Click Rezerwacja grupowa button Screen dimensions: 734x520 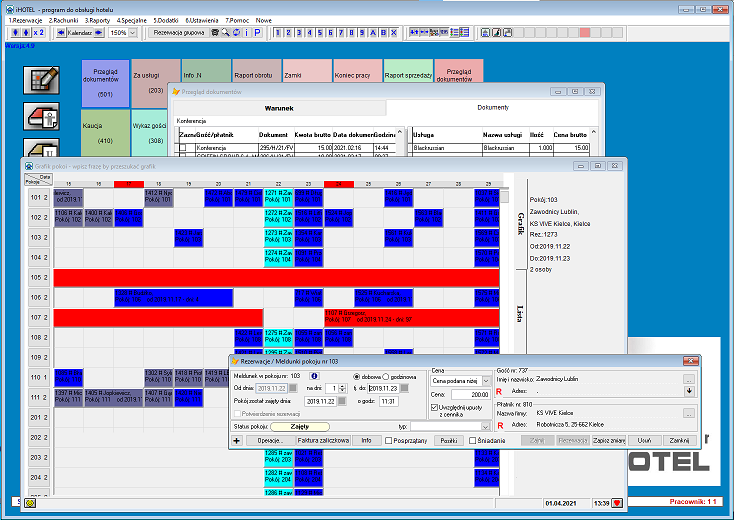179,32
